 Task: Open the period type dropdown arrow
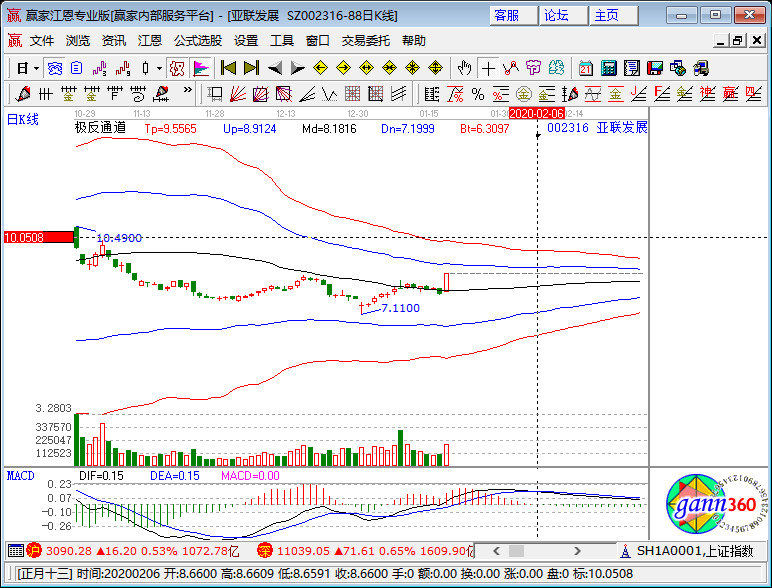pyautogui.click(x=37, y=68)
